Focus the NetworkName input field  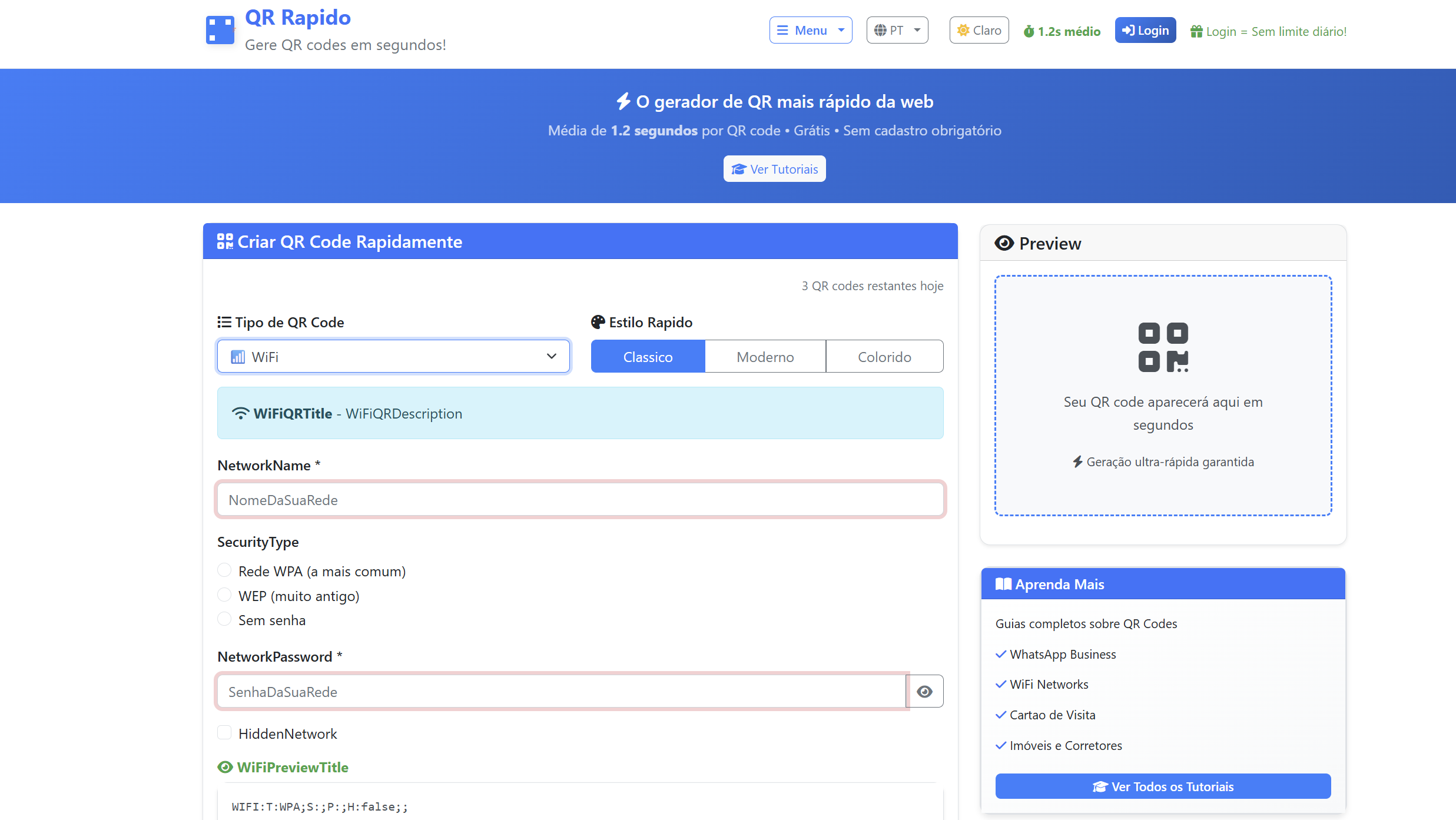pos(580,500)
